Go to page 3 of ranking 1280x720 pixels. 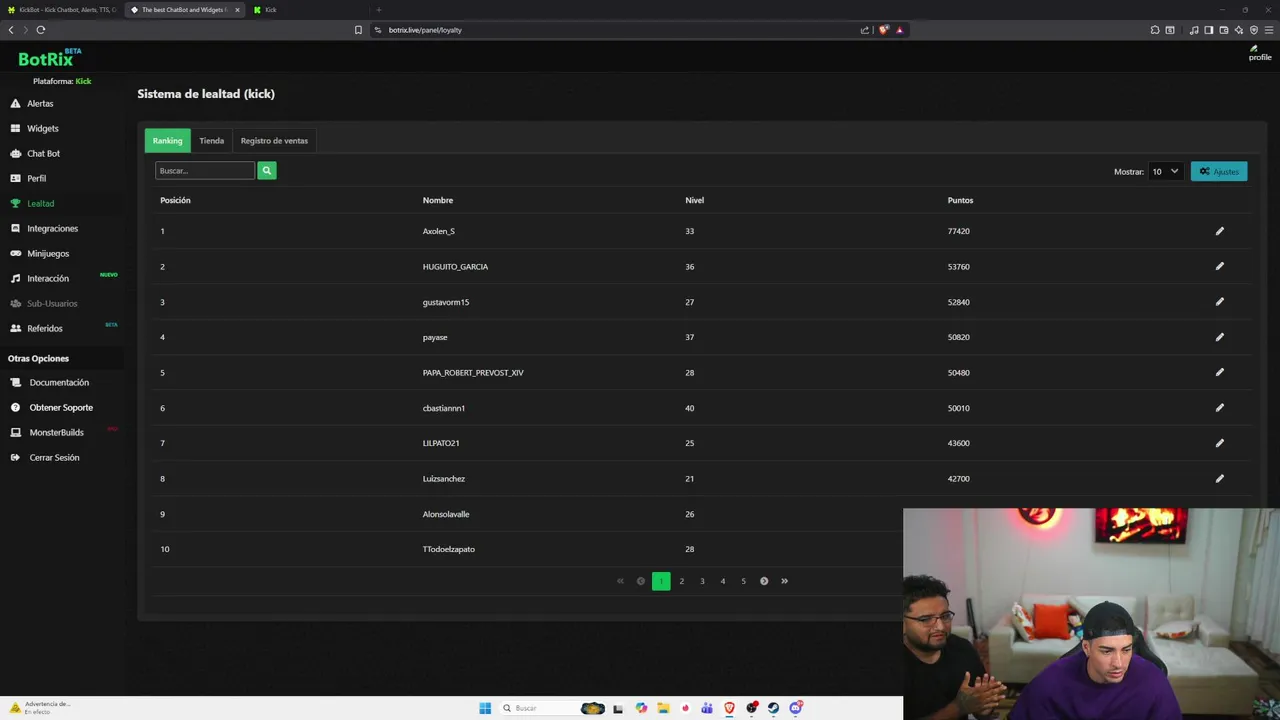pyautogui.click(x=702, y=581)
